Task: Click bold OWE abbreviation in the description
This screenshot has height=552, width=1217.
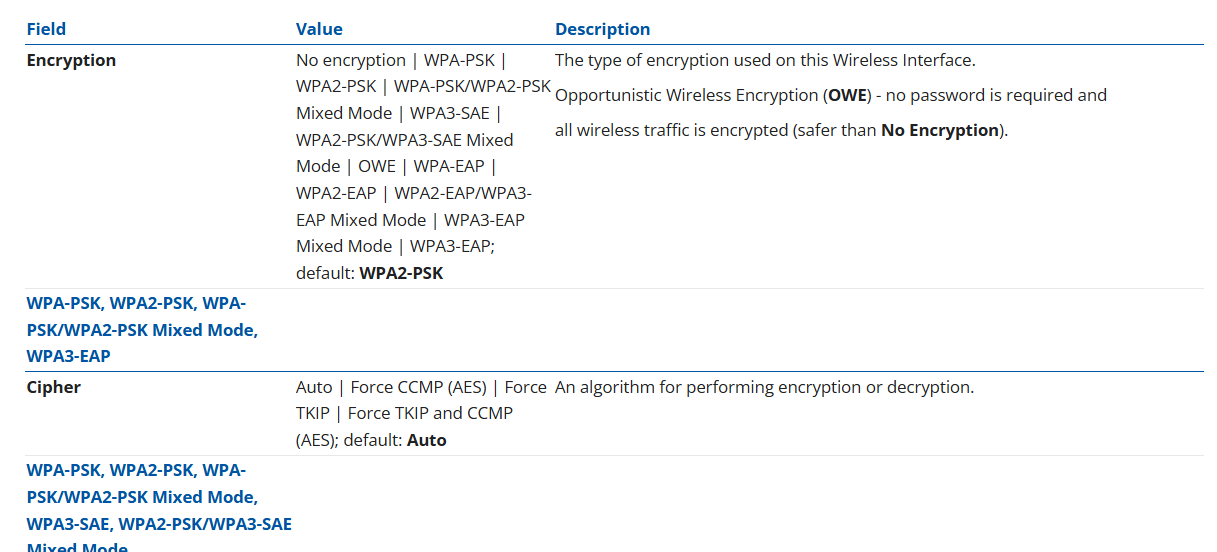Action: [846, 95]
